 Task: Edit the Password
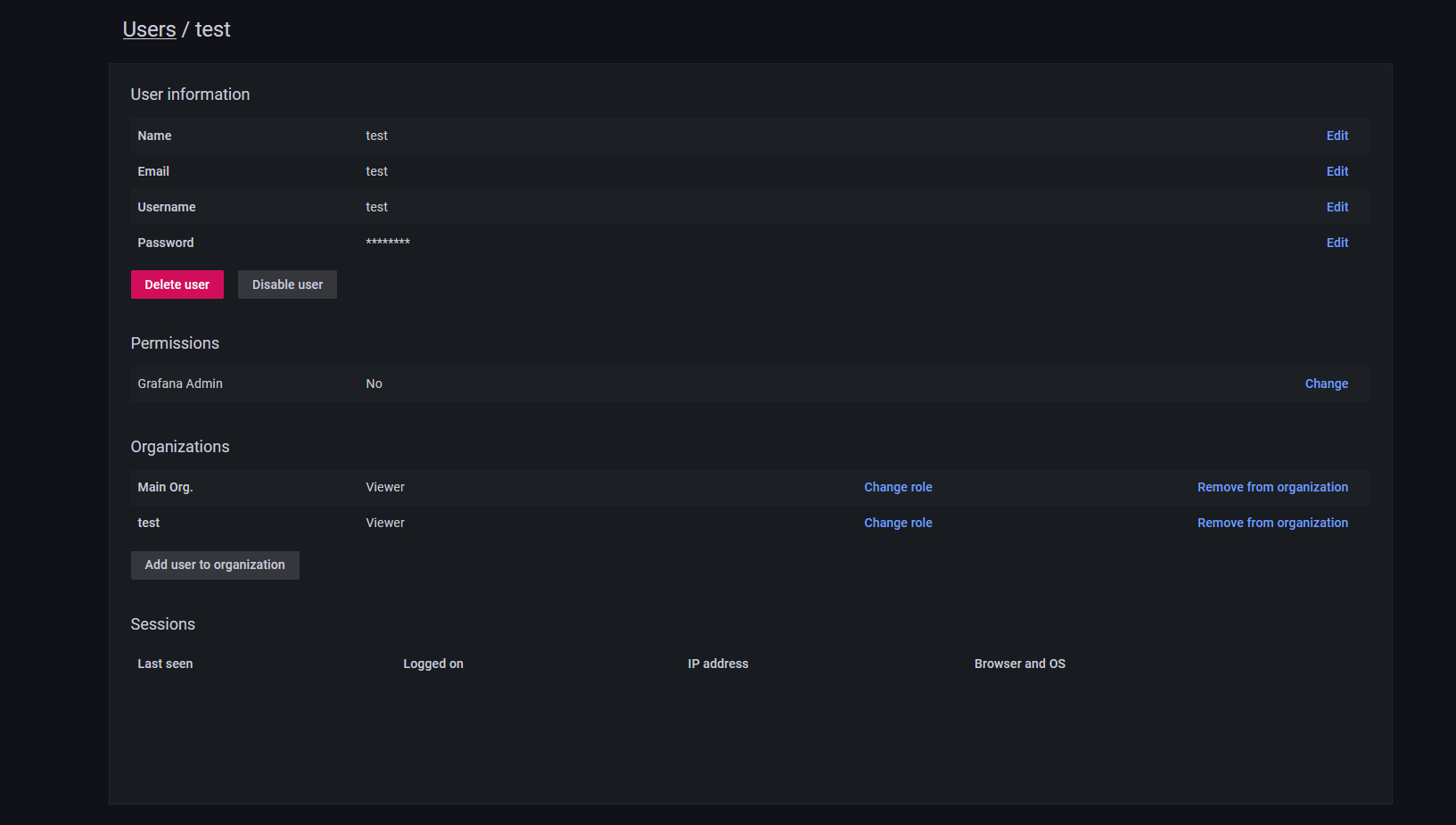pyautogui.click(x=1337, y=243)
